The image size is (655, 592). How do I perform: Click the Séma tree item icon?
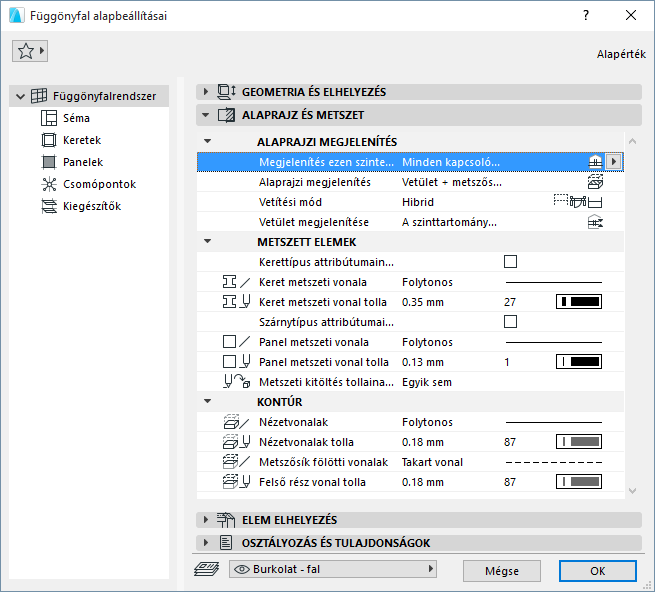pyautogui.click(x=49, y=118)
